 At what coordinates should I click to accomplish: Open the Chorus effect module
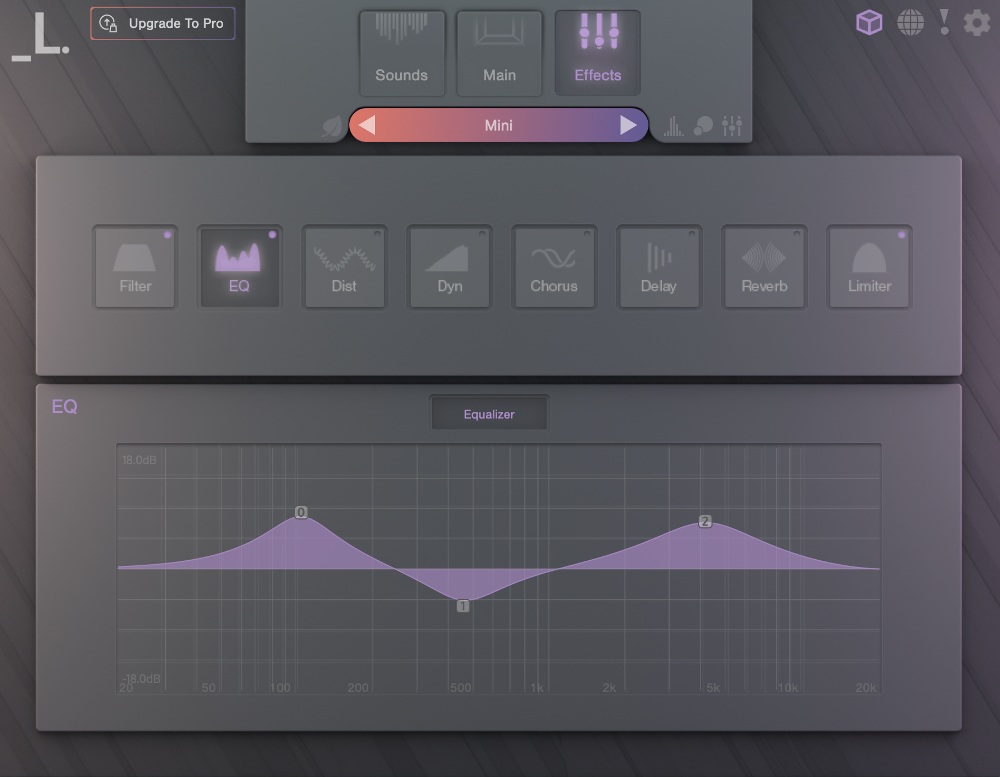[554, 266]
